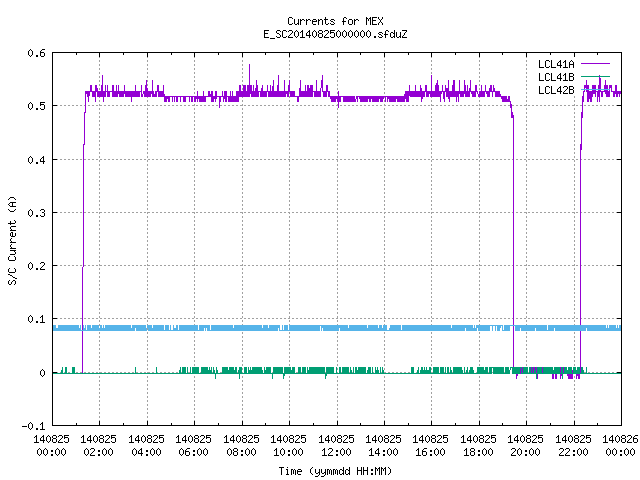
Task: Click the LCL41A legend label
Action: click(x=556, y=64)
